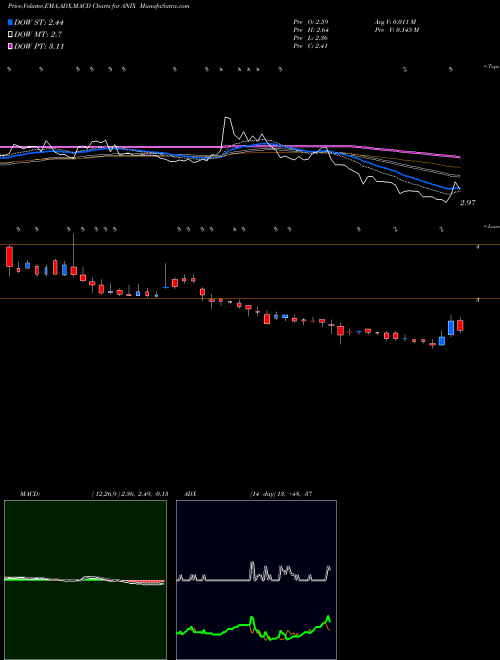Screen dimensions: 500x660
Task: Click the price axis label 4
Action: tap(478, 247)
